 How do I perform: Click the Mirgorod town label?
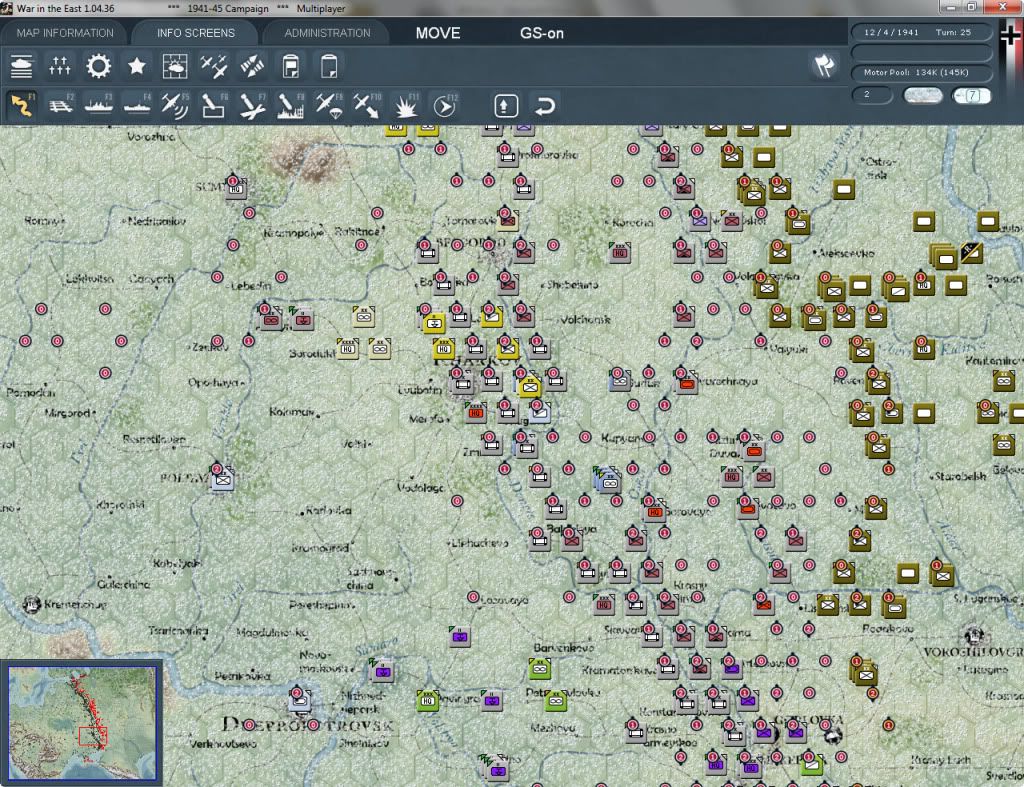tap(69, 413)
